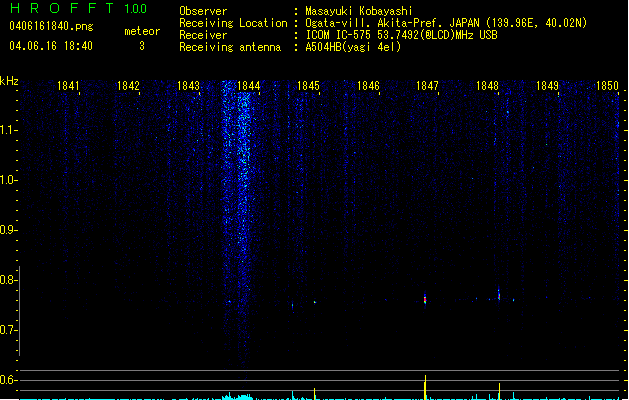
Task: Click the 0.6 frequency axis label
Action: [8, 380]
